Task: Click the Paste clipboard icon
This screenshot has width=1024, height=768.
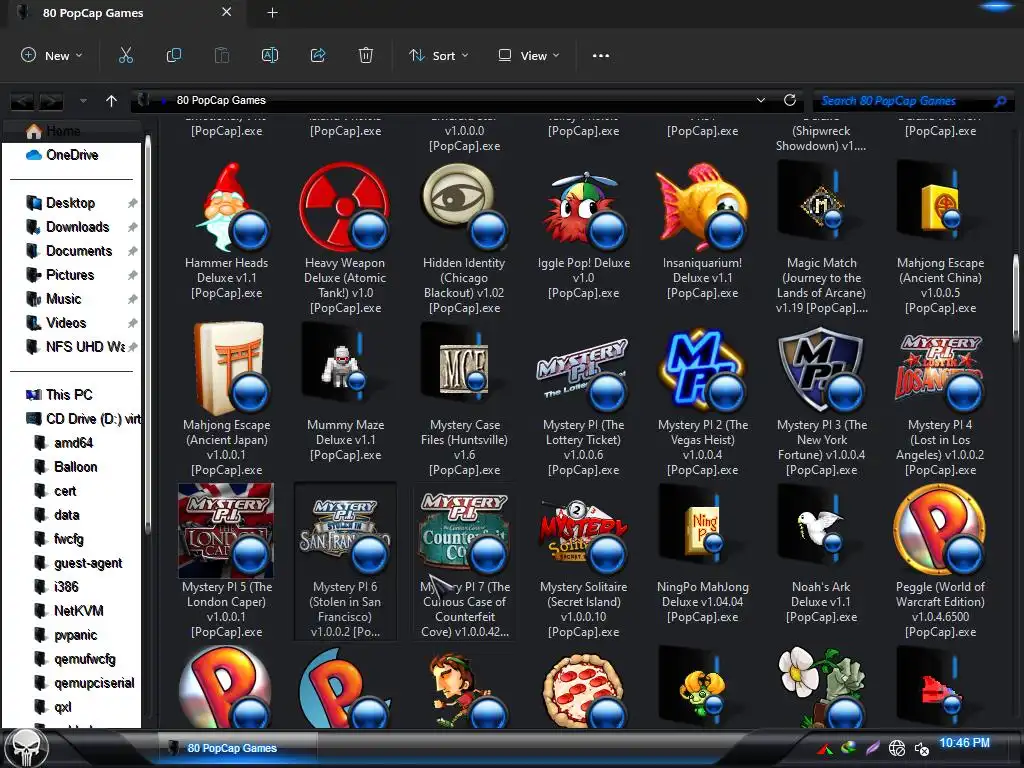Action: point(221,56)
